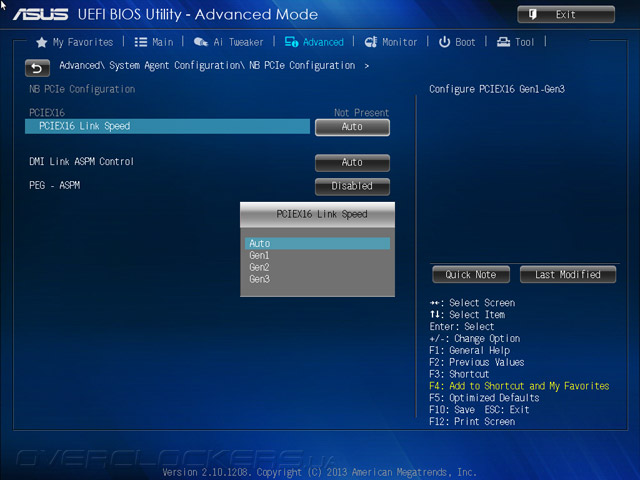The image size is (640, 480).
Task: Choose Gen2 in the popup list
Action: (x=259, y=267)
